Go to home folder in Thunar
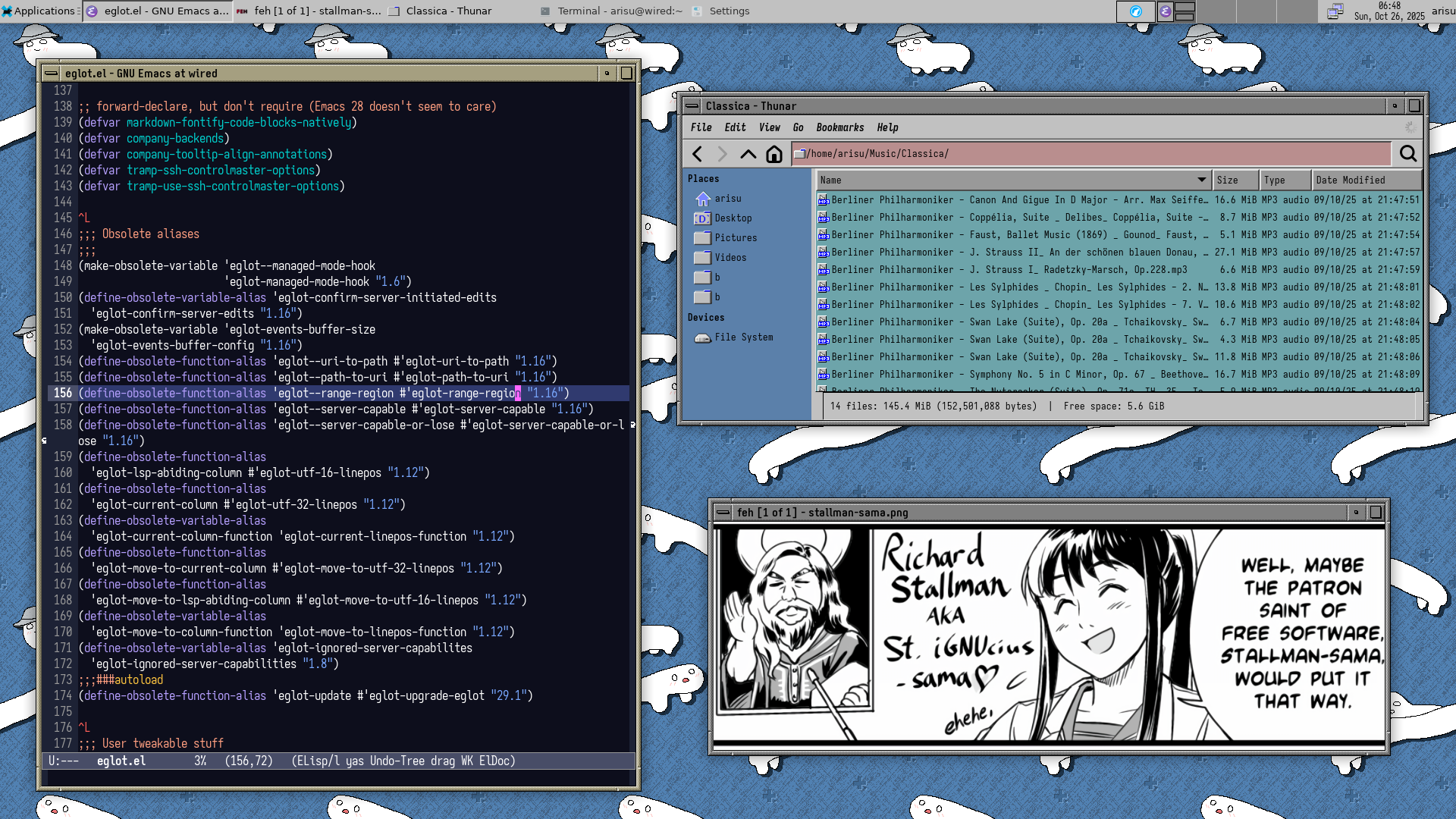This screenshot has width=1456, height=819. tap(773, 154)
